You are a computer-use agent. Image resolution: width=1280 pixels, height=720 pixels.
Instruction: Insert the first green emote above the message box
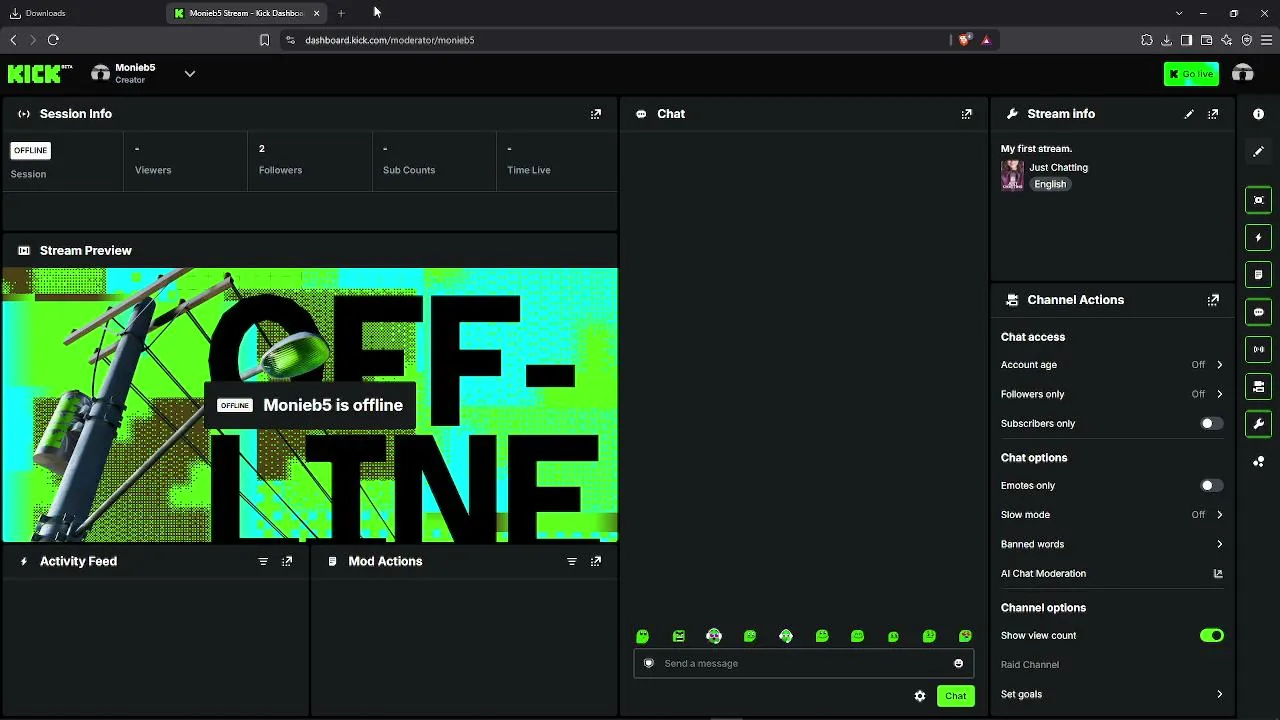pos(643,636)
